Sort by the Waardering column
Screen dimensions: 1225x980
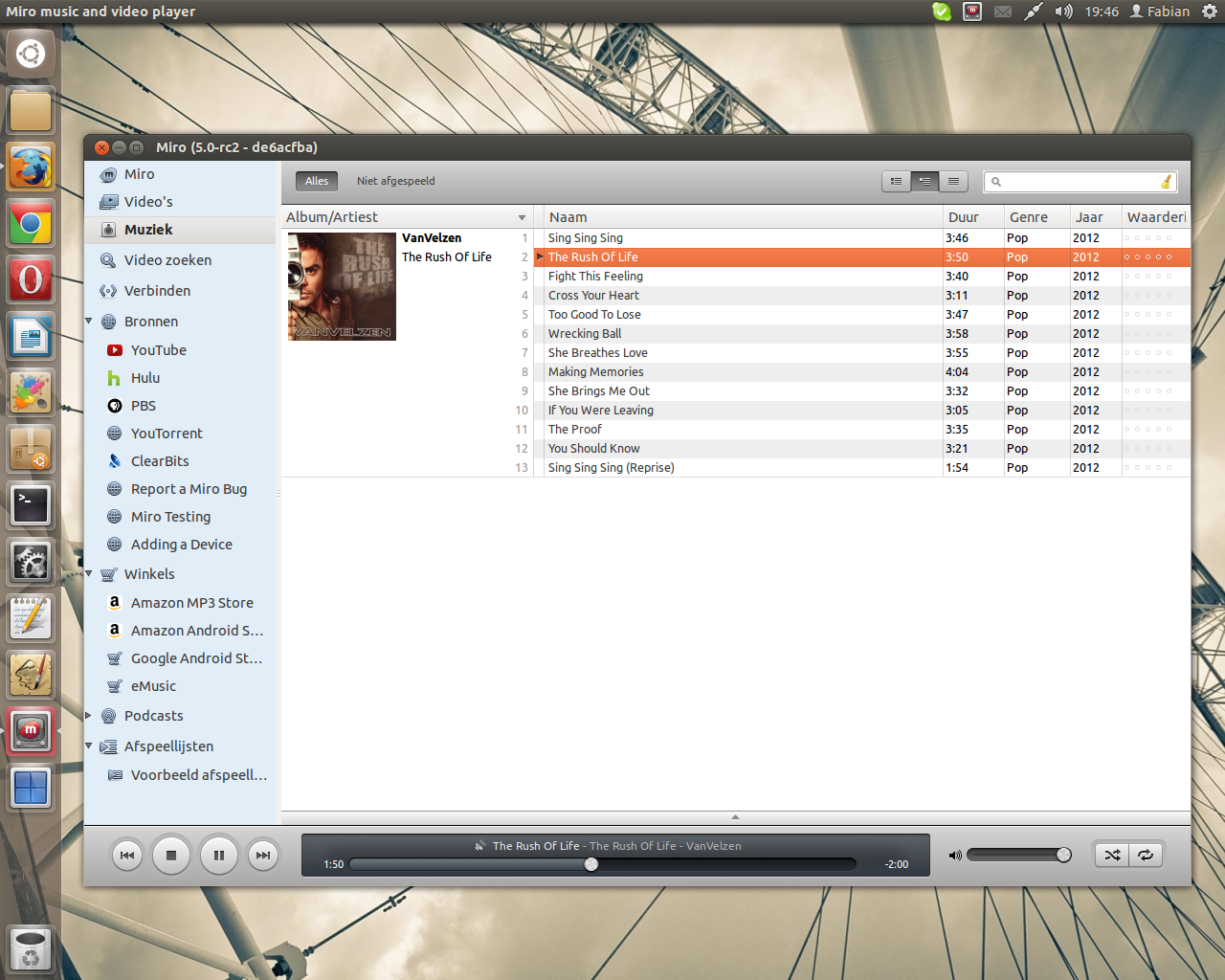point(1156,217)
